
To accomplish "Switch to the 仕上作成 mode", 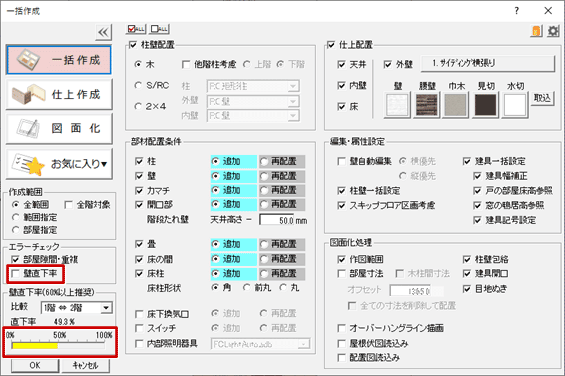I will [x=59, y=94].
